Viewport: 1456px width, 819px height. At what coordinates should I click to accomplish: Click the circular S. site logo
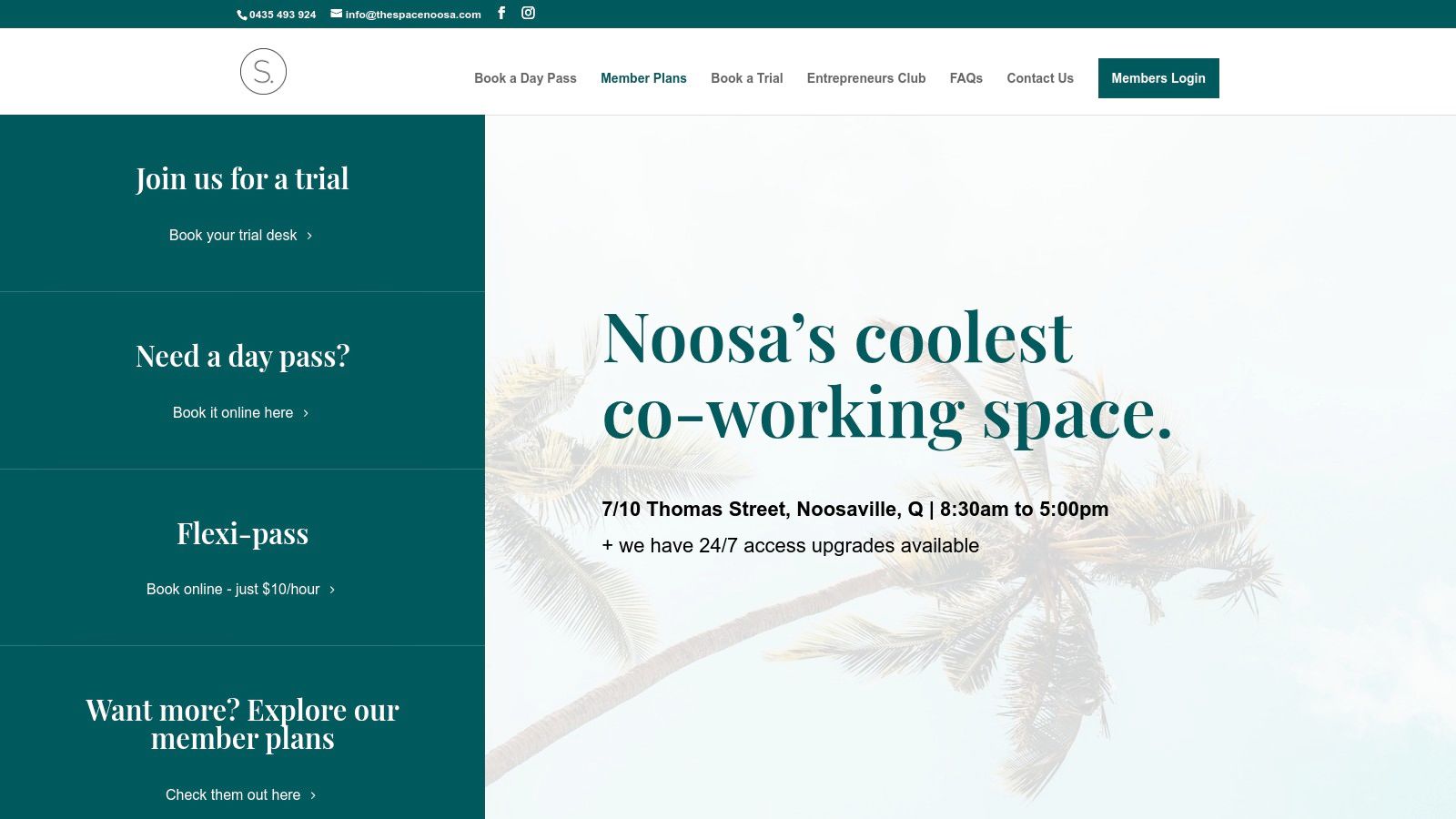(263, 72)
